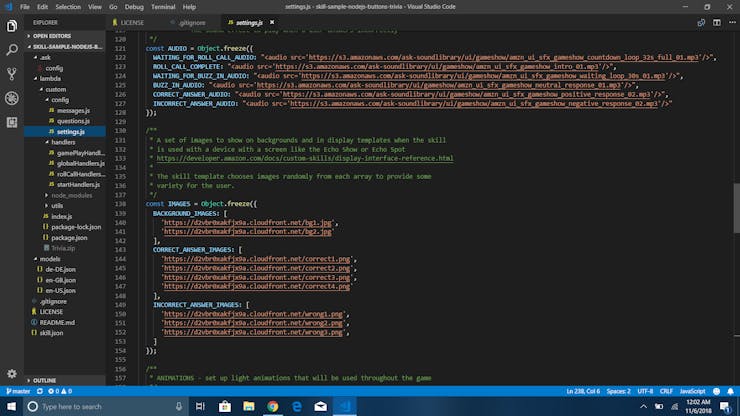Click the VS Code taskbar icon

pyautogui.click(x=345, y=407)
